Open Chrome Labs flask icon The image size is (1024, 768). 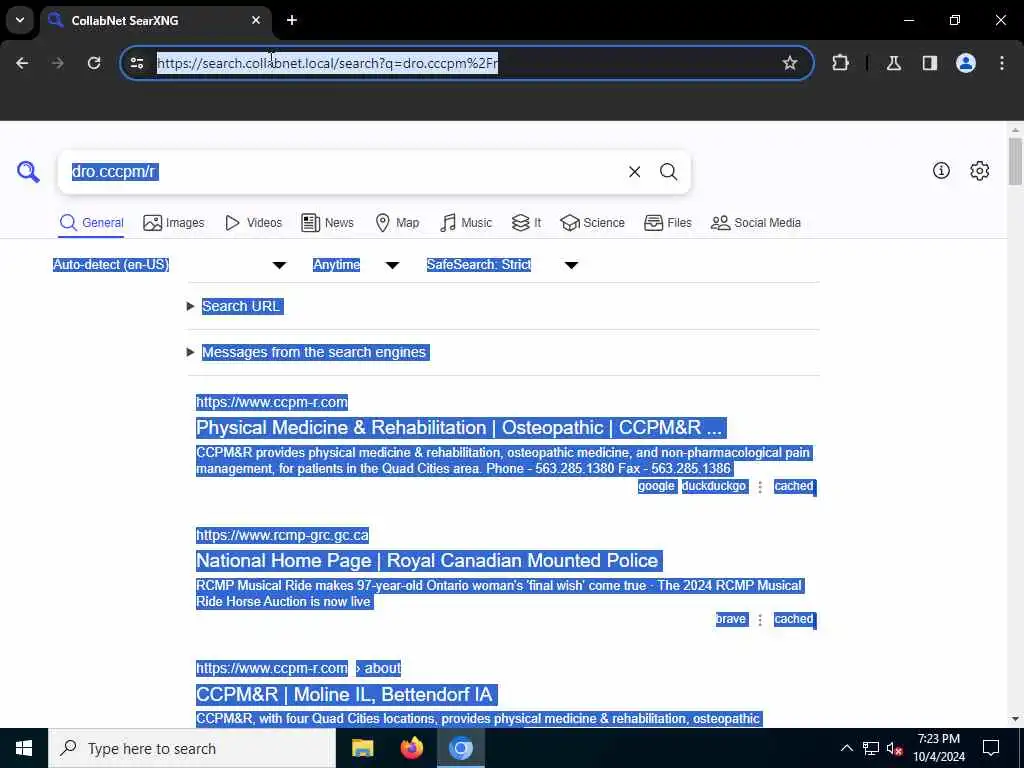point(894,63)
